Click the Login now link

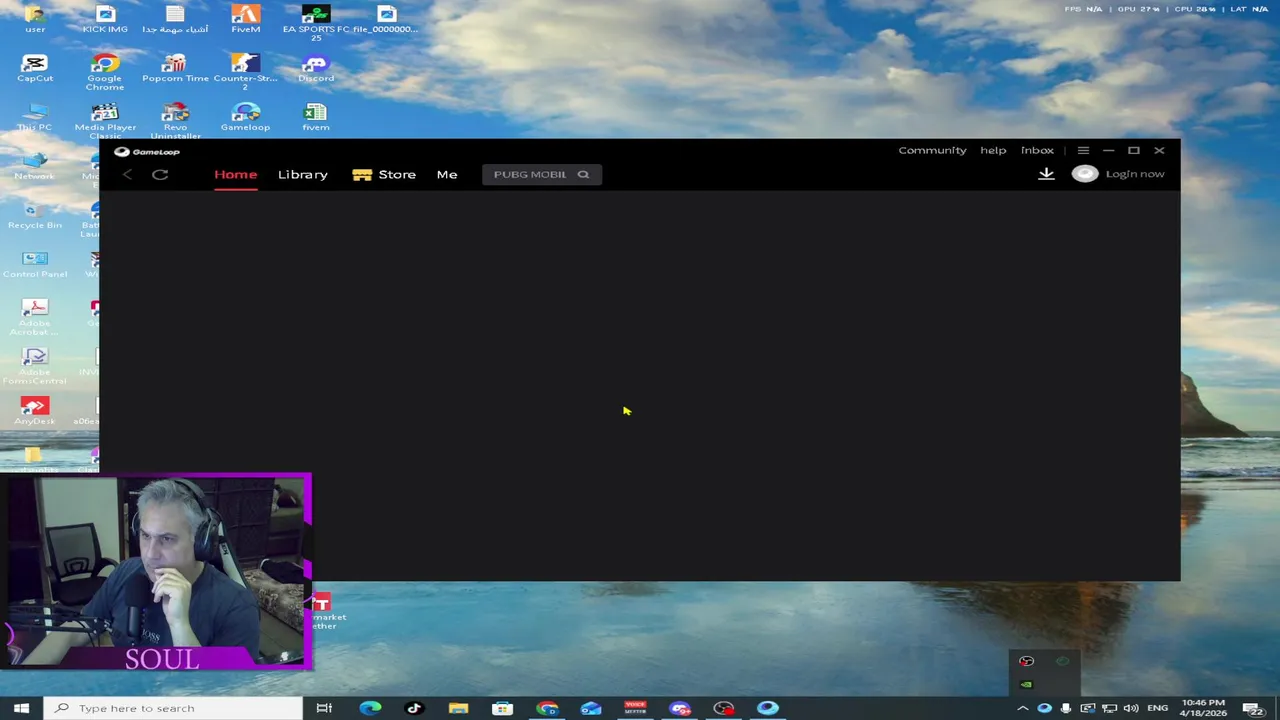1135,174
